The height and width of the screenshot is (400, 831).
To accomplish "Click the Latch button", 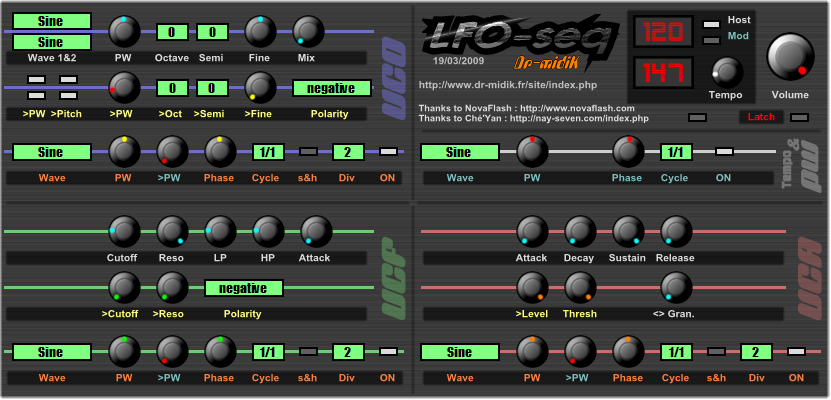I will click(x=761, y=117).
